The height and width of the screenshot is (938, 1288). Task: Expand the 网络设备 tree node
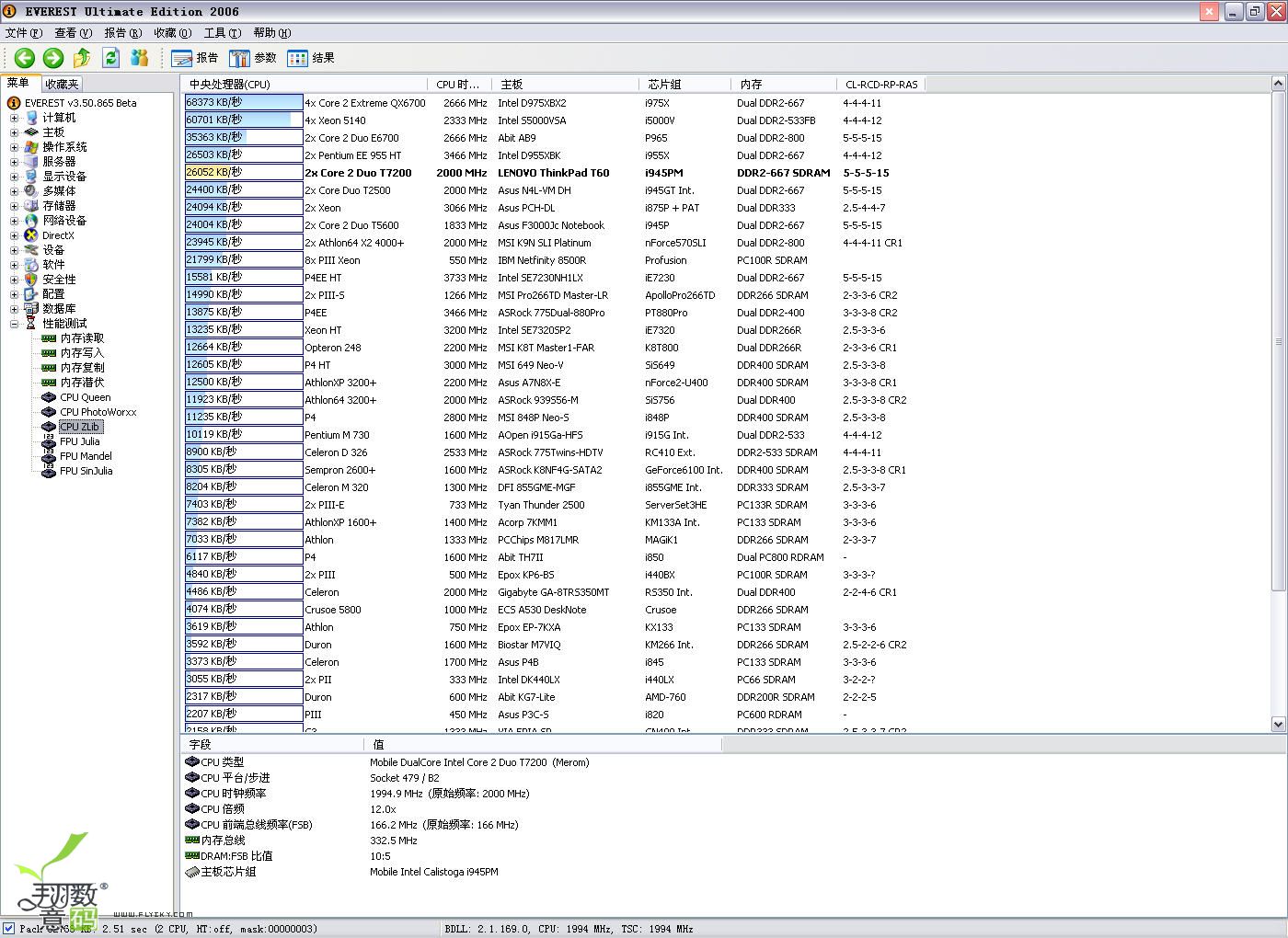tap(14, 221)
